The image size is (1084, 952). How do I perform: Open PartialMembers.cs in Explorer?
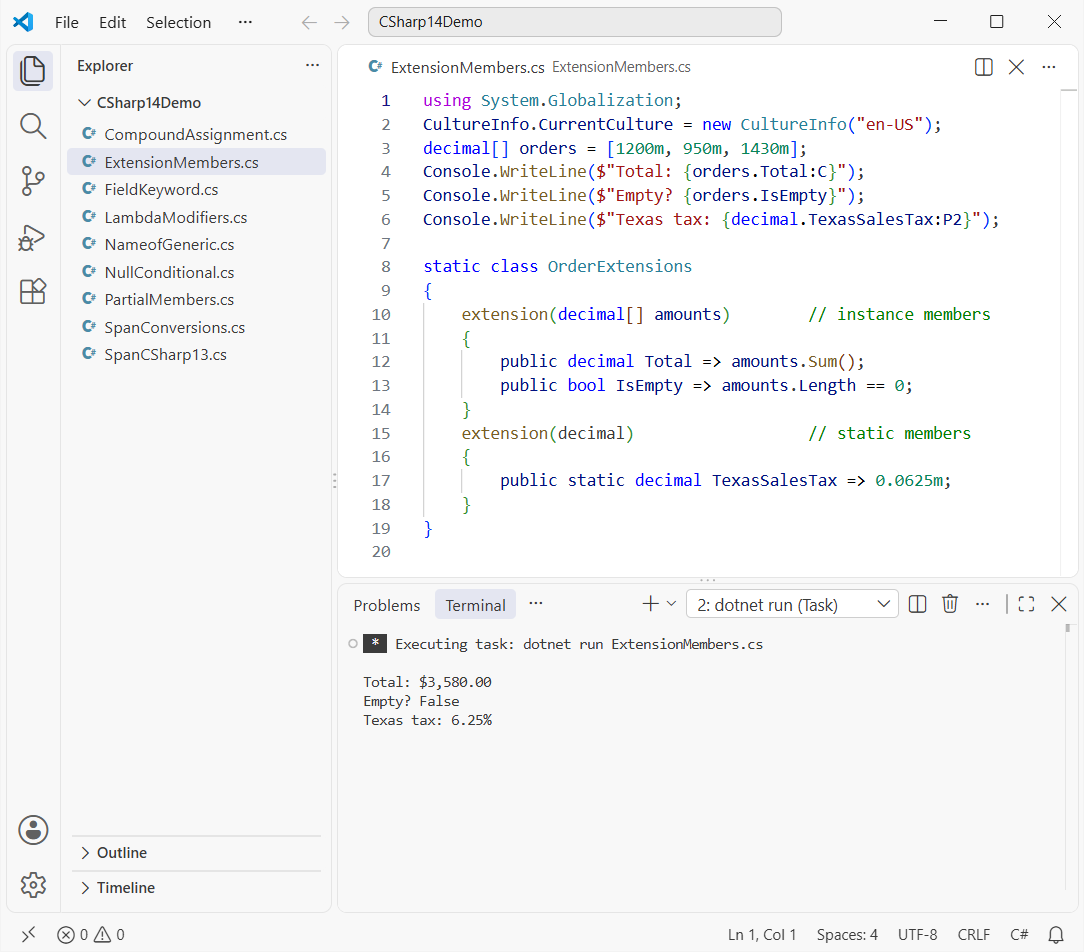(x=196, y=299)
